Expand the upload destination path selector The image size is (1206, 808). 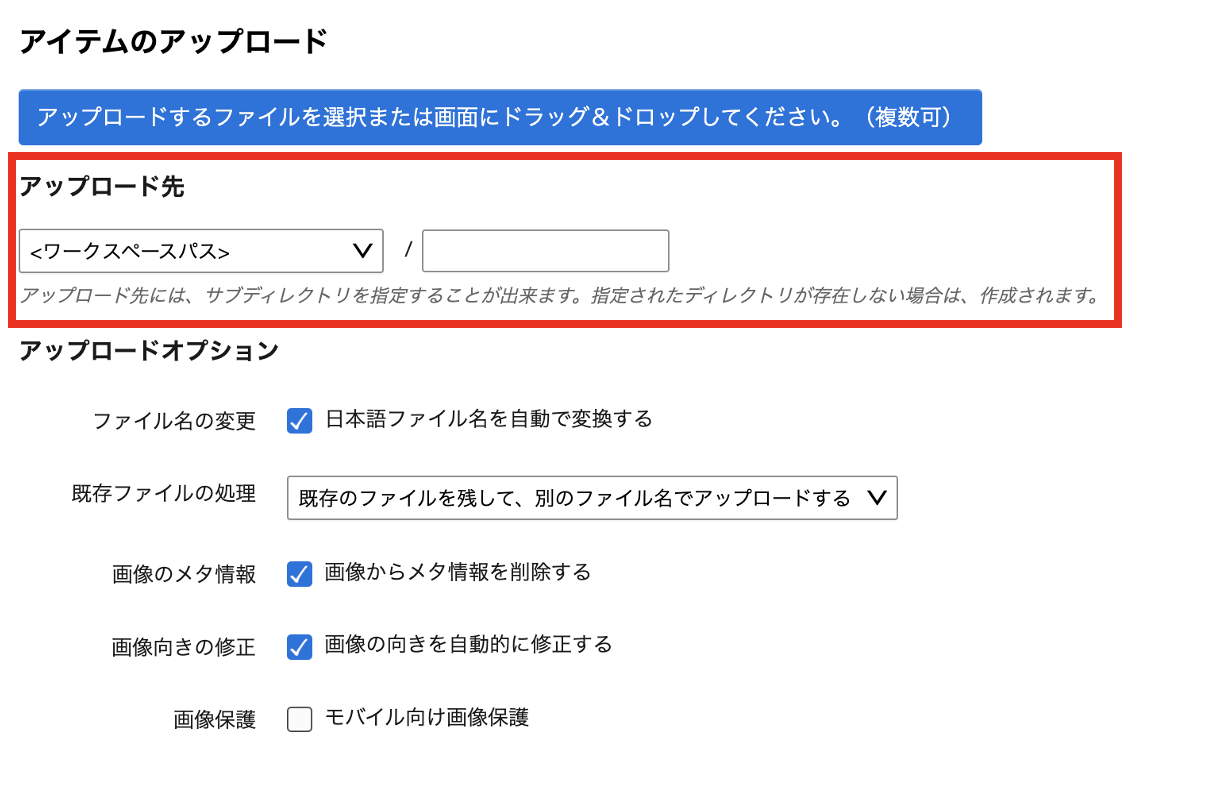[200, 251]
